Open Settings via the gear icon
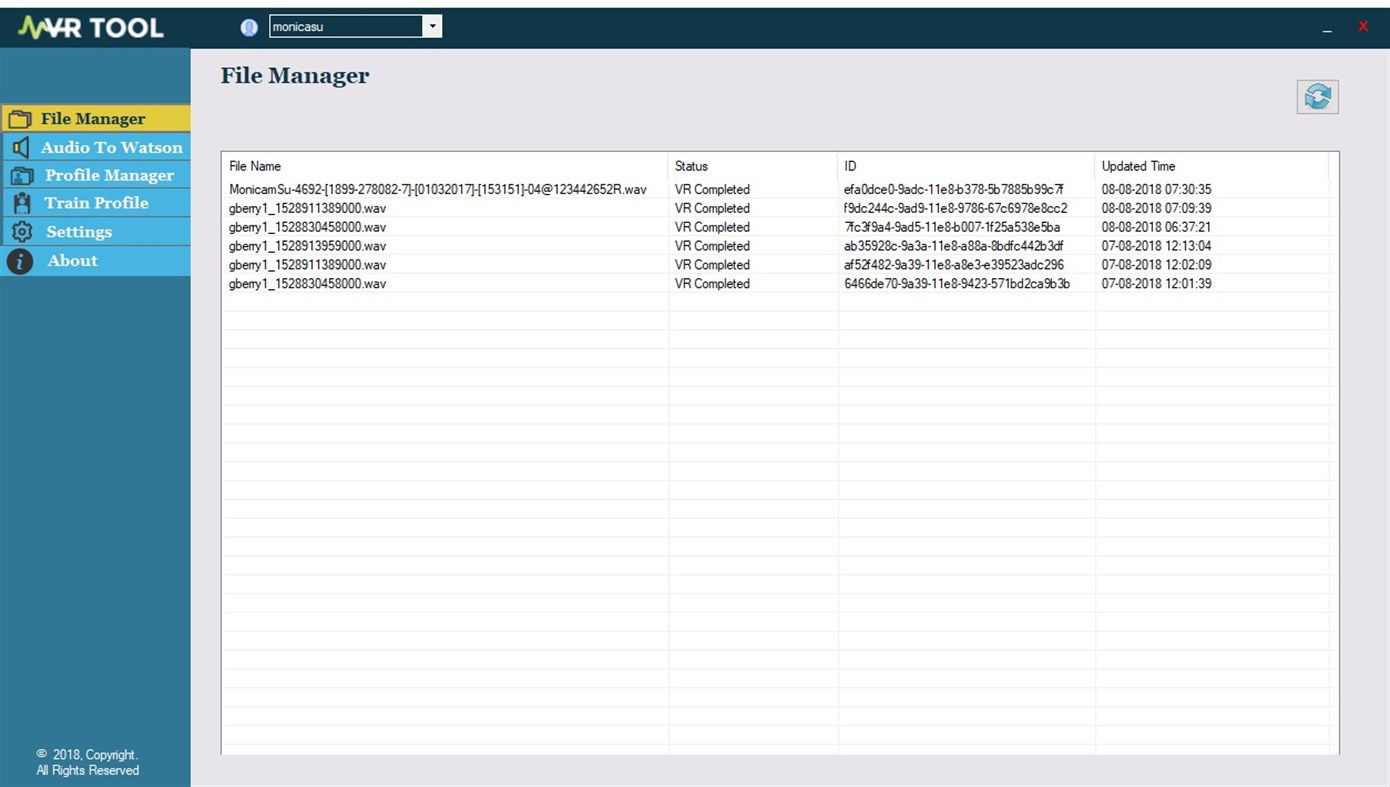 point(20,231)
